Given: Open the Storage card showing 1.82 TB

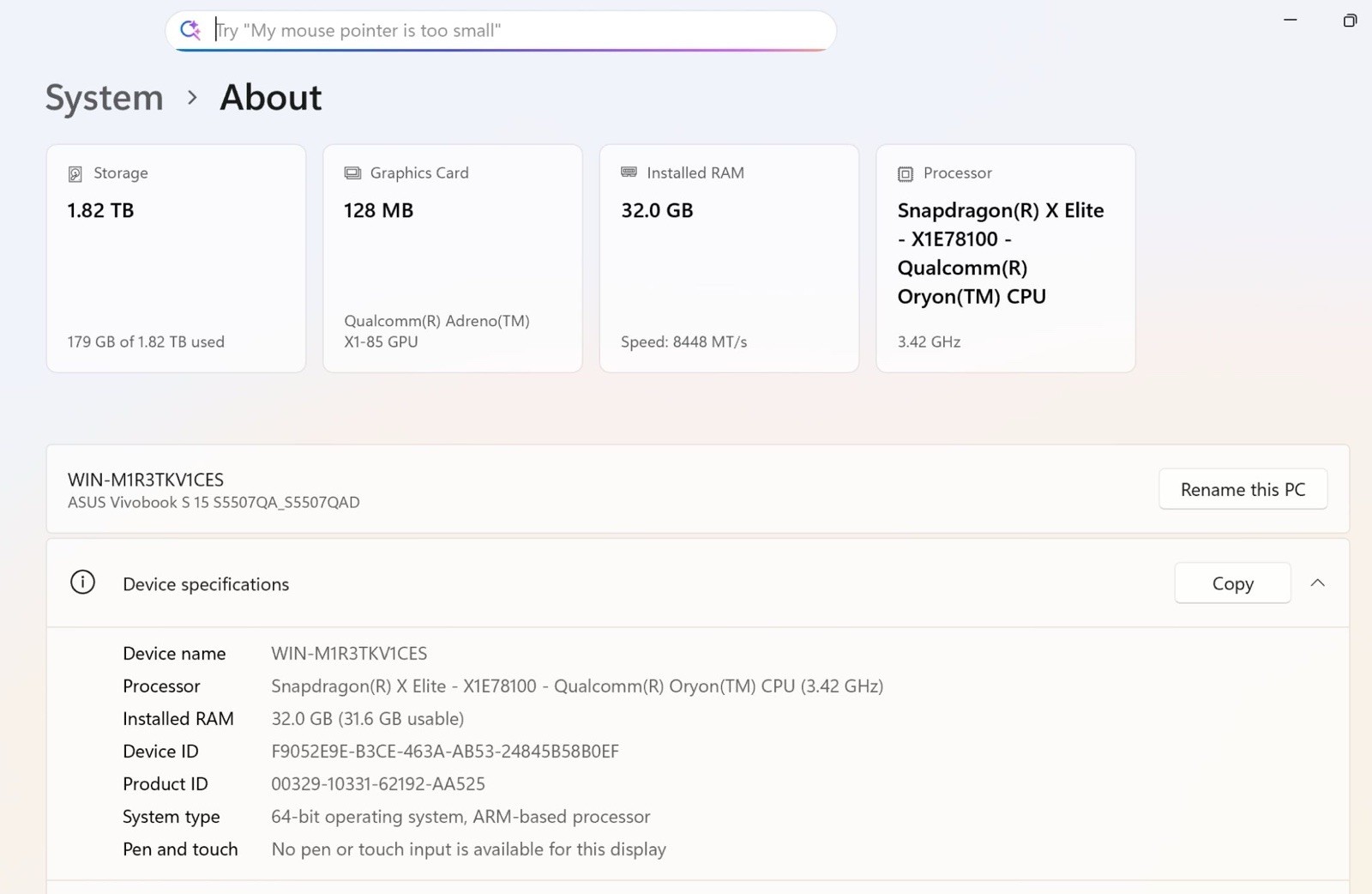Looking at the screenshot, I should tap(176, 258).
